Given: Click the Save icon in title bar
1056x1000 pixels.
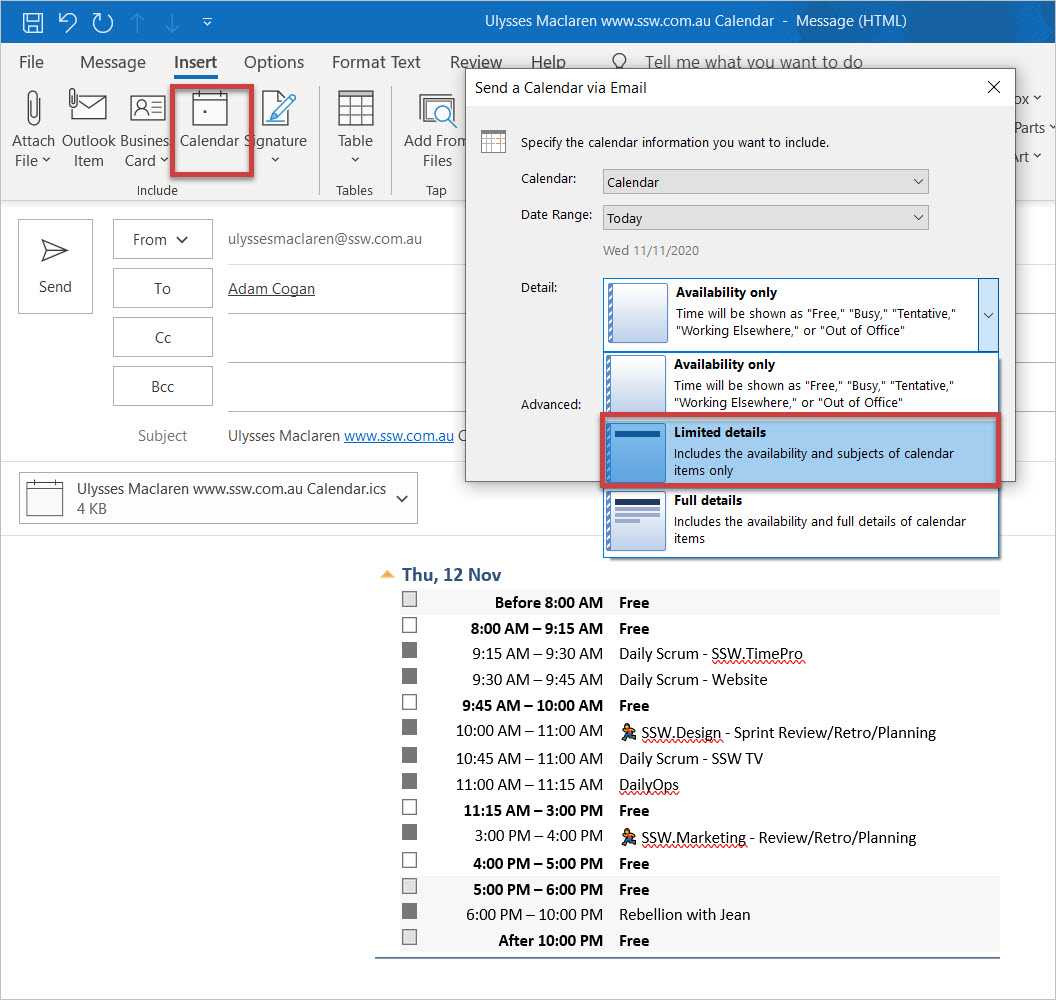Looking at the screenshot, I should (x=33, y=21).
